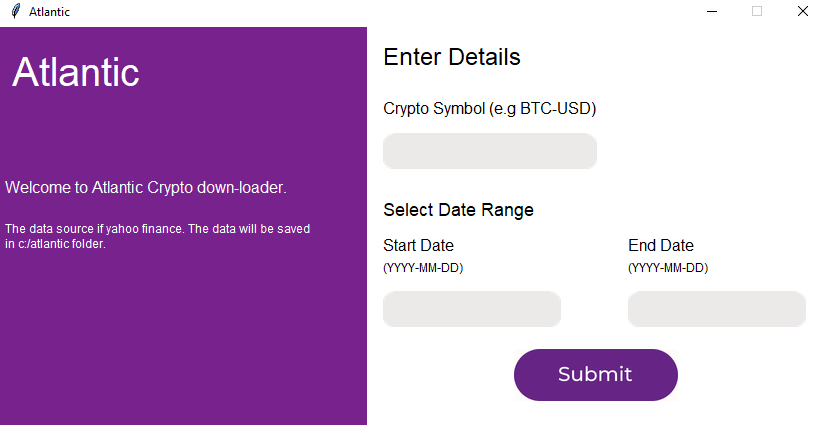Minimize the Atlantic window
Screen dimensions: 824x425
[x=712, y=11]
